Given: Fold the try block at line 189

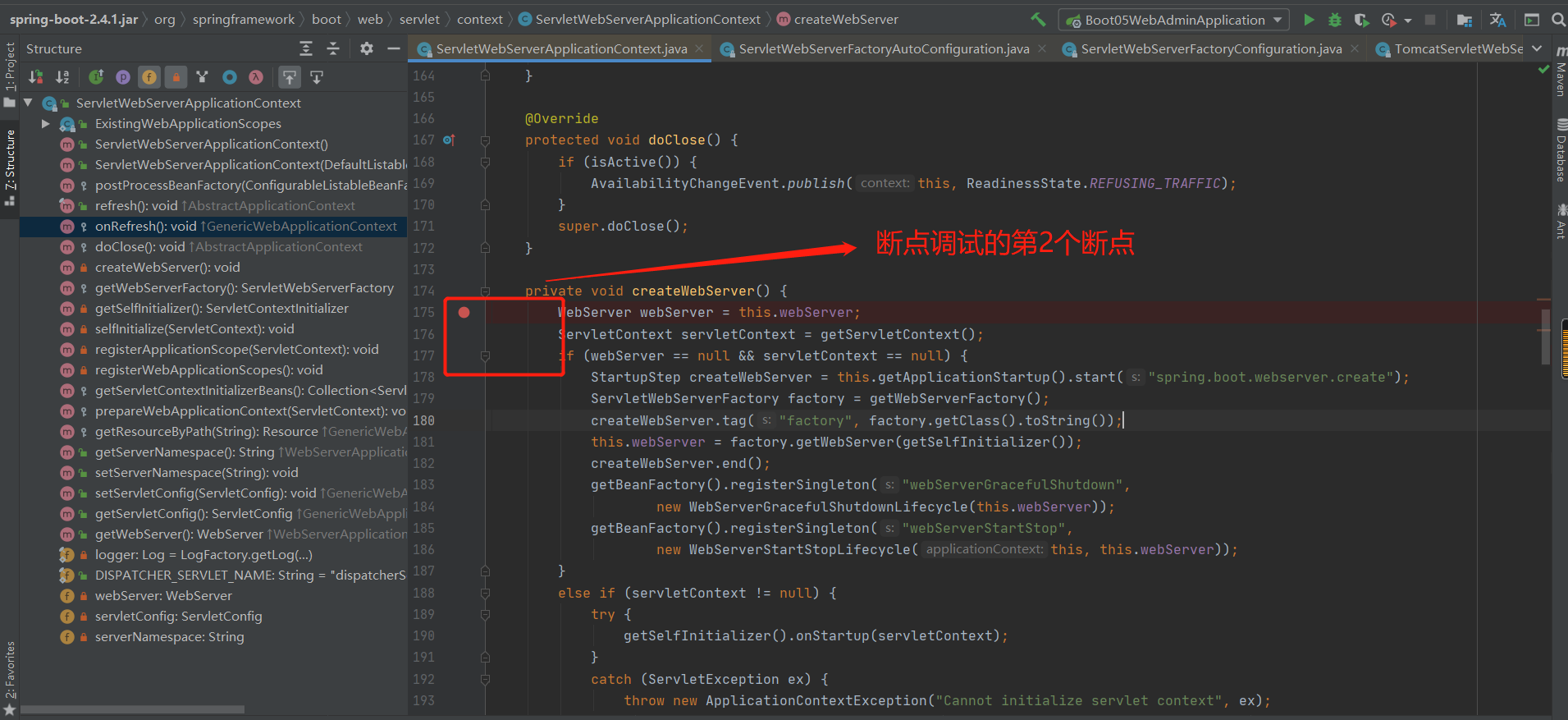Looking at the screenshot, I should (x=485, y=614).
